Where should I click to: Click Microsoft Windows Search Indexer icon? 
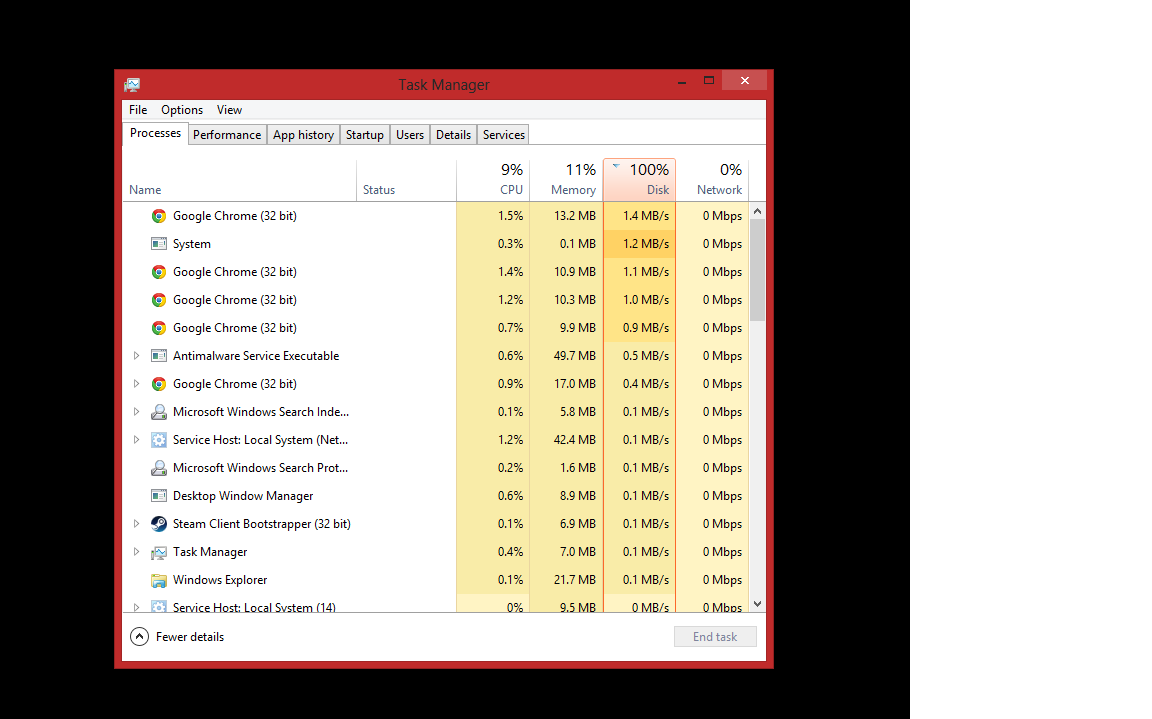pos(159,412)
